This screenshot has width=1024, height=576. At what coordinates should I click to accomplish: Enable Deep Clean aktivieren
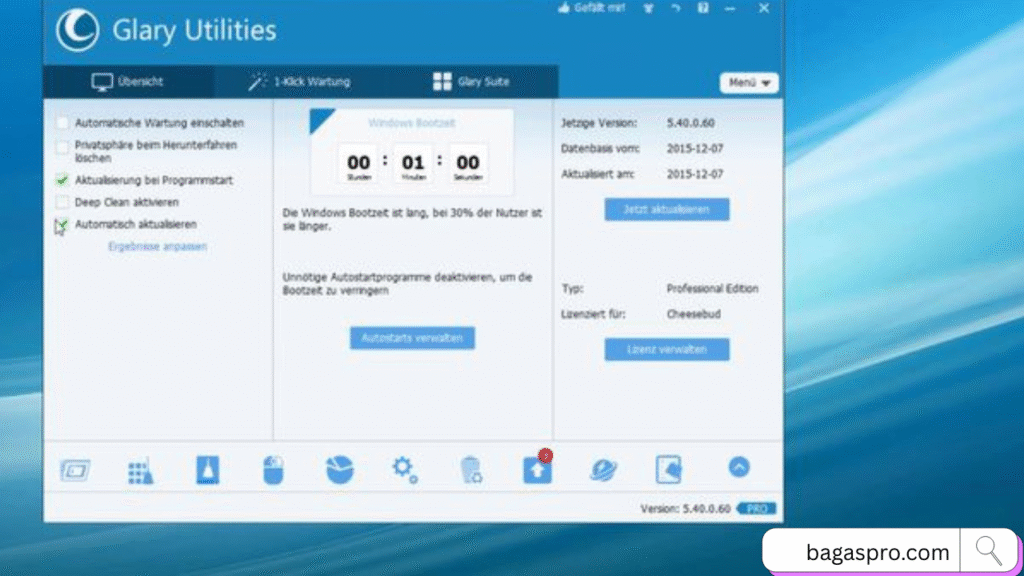pos(63,202)
